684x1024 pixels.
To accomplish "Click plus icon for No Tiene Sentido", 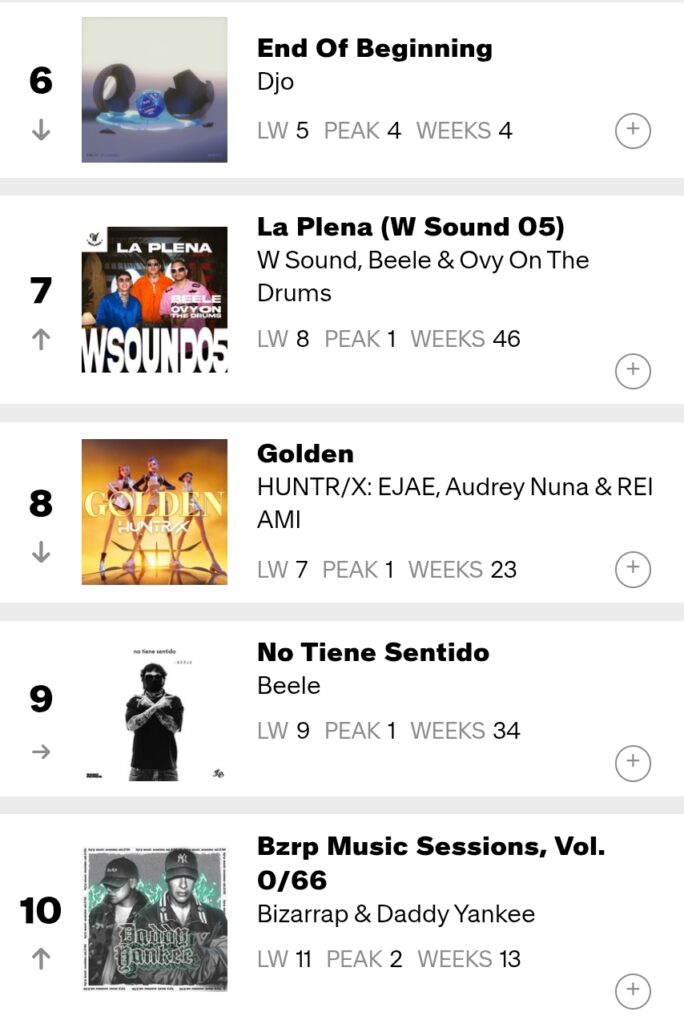I will (x=632, y=763).
